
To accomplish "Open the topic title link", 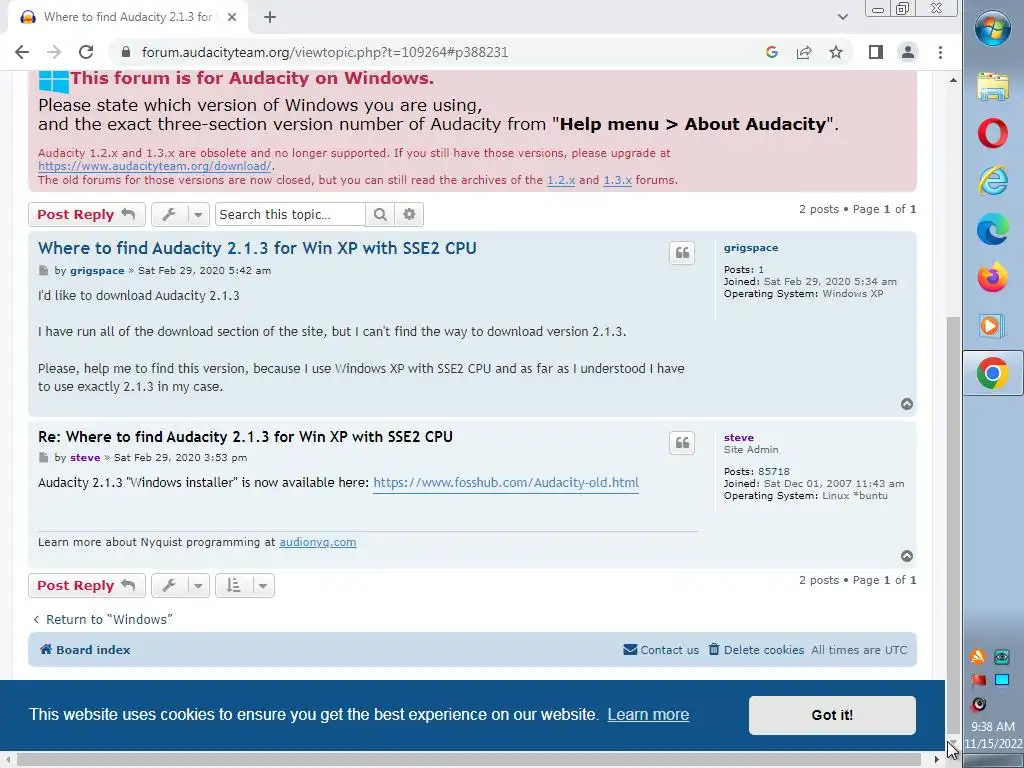I will 257,248.
